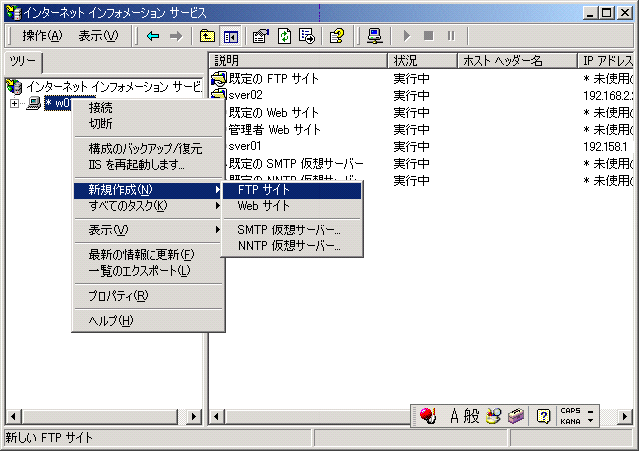Click the Help toolbar icon
Viewport: 639px width, 451px height.
(x=337, y=36)
